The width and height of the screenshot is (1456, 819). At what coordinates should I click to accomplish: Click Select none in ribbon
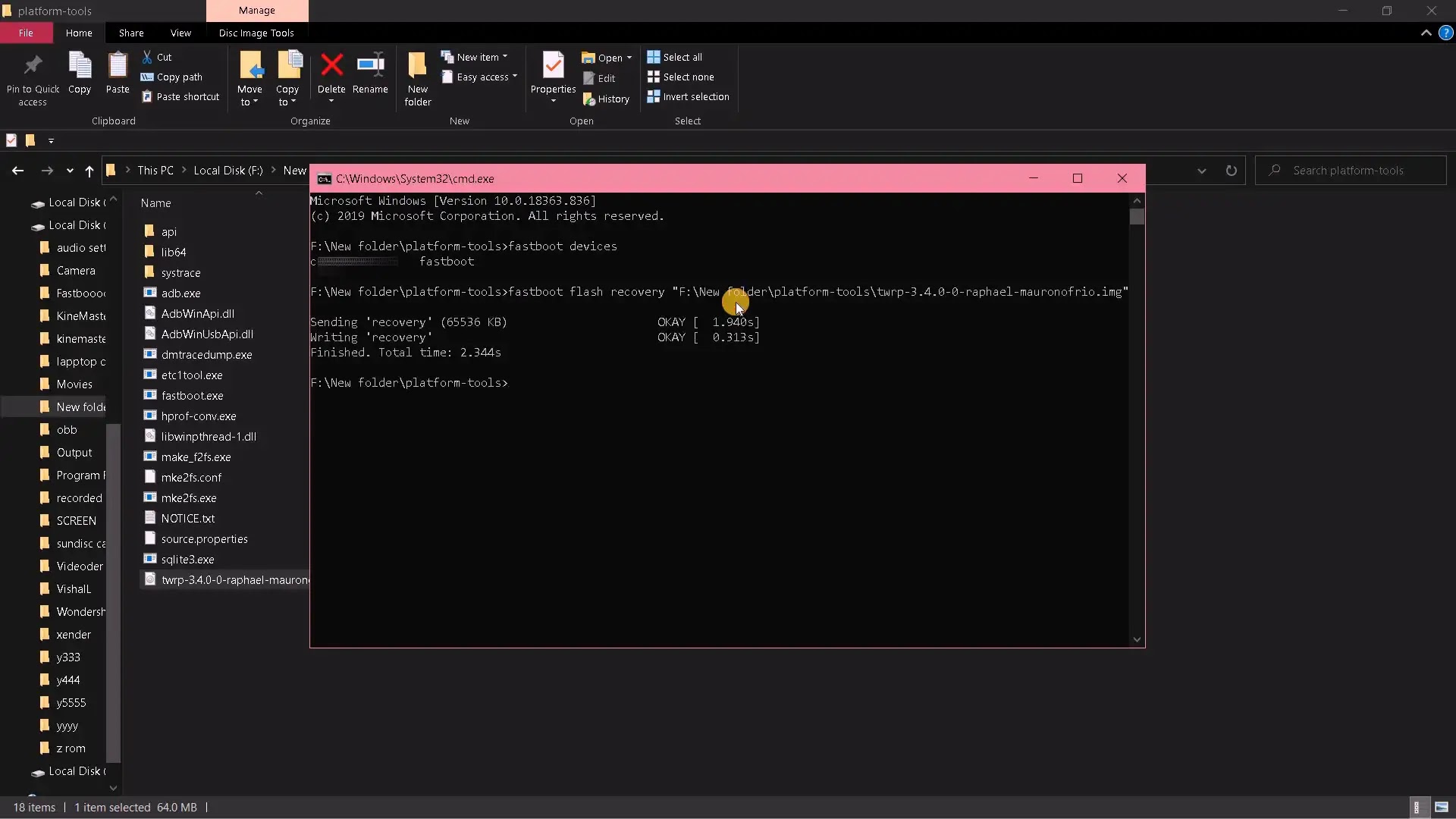[x=680, y=77]
